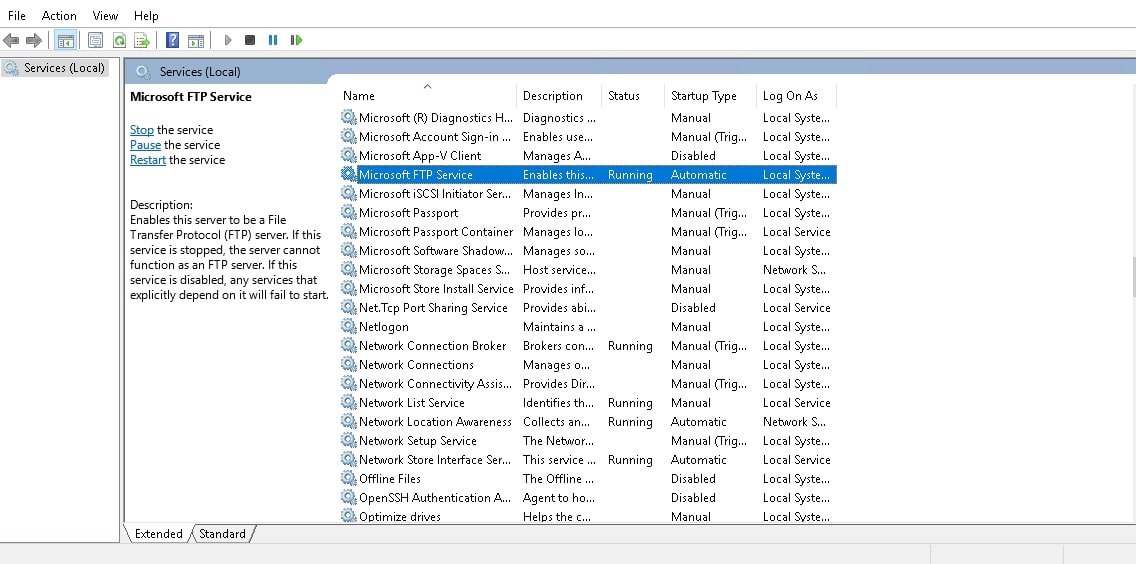Click the Pause the service link

[146, 145]
